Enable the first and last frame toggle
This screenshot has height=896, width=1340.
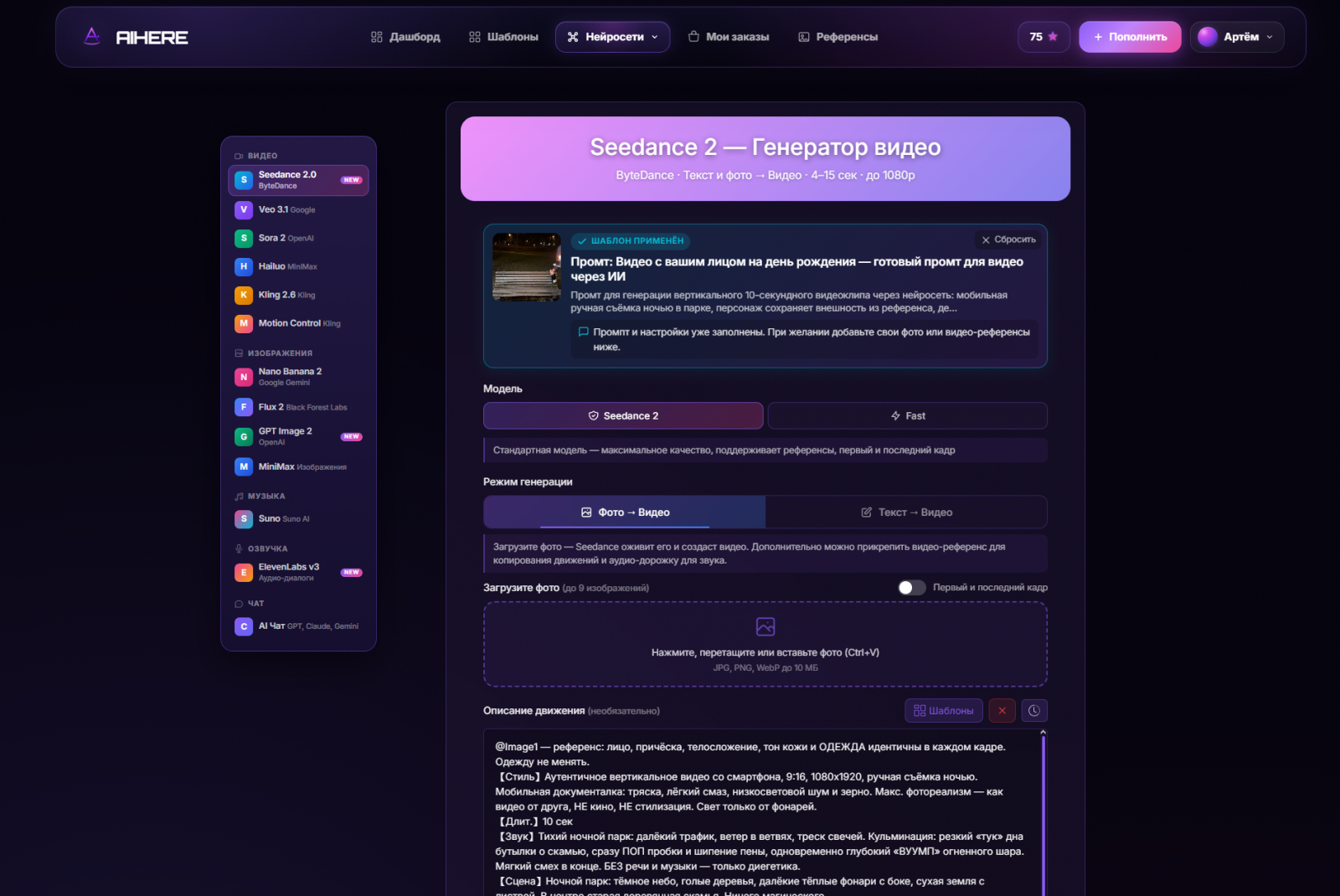tap(912, 588)
